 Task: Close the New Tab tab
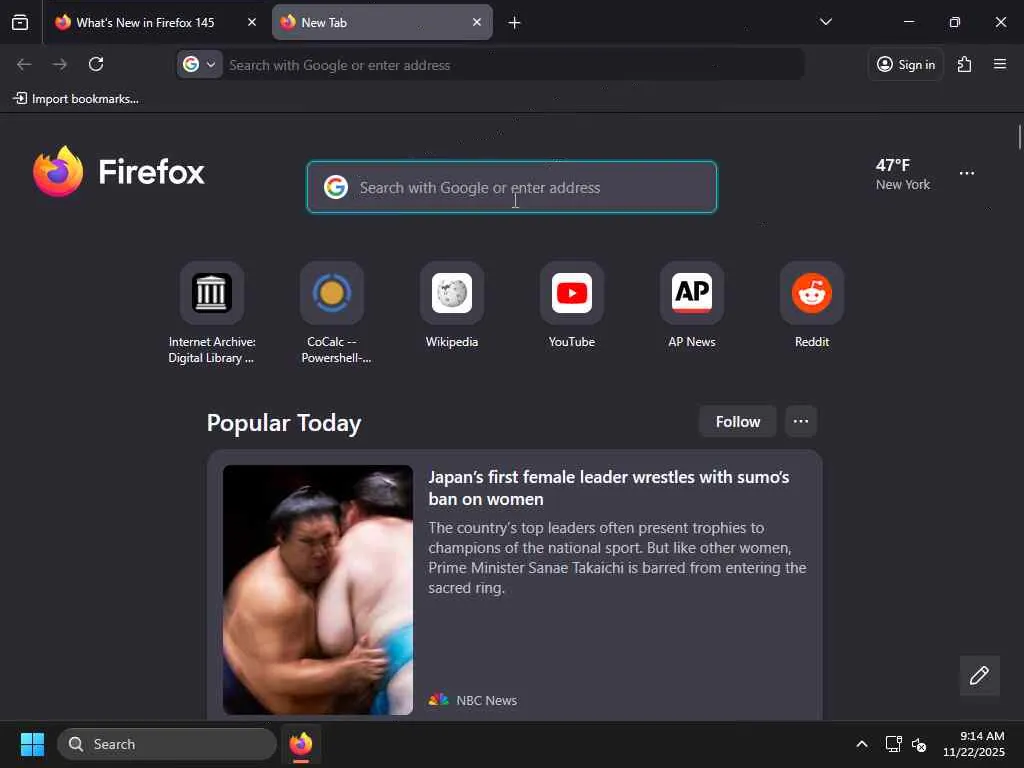477,22
